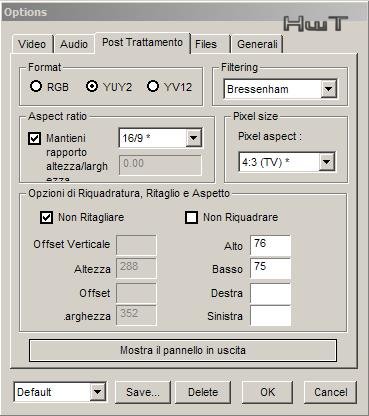Click the Save... button

(x=143, y=392)
